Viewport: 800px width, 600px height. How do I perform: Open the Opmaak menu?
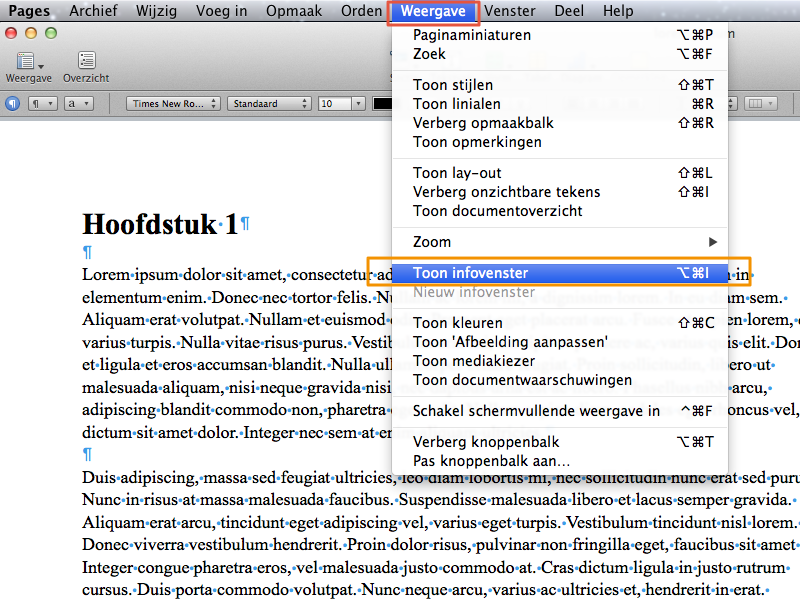(294, 11)
